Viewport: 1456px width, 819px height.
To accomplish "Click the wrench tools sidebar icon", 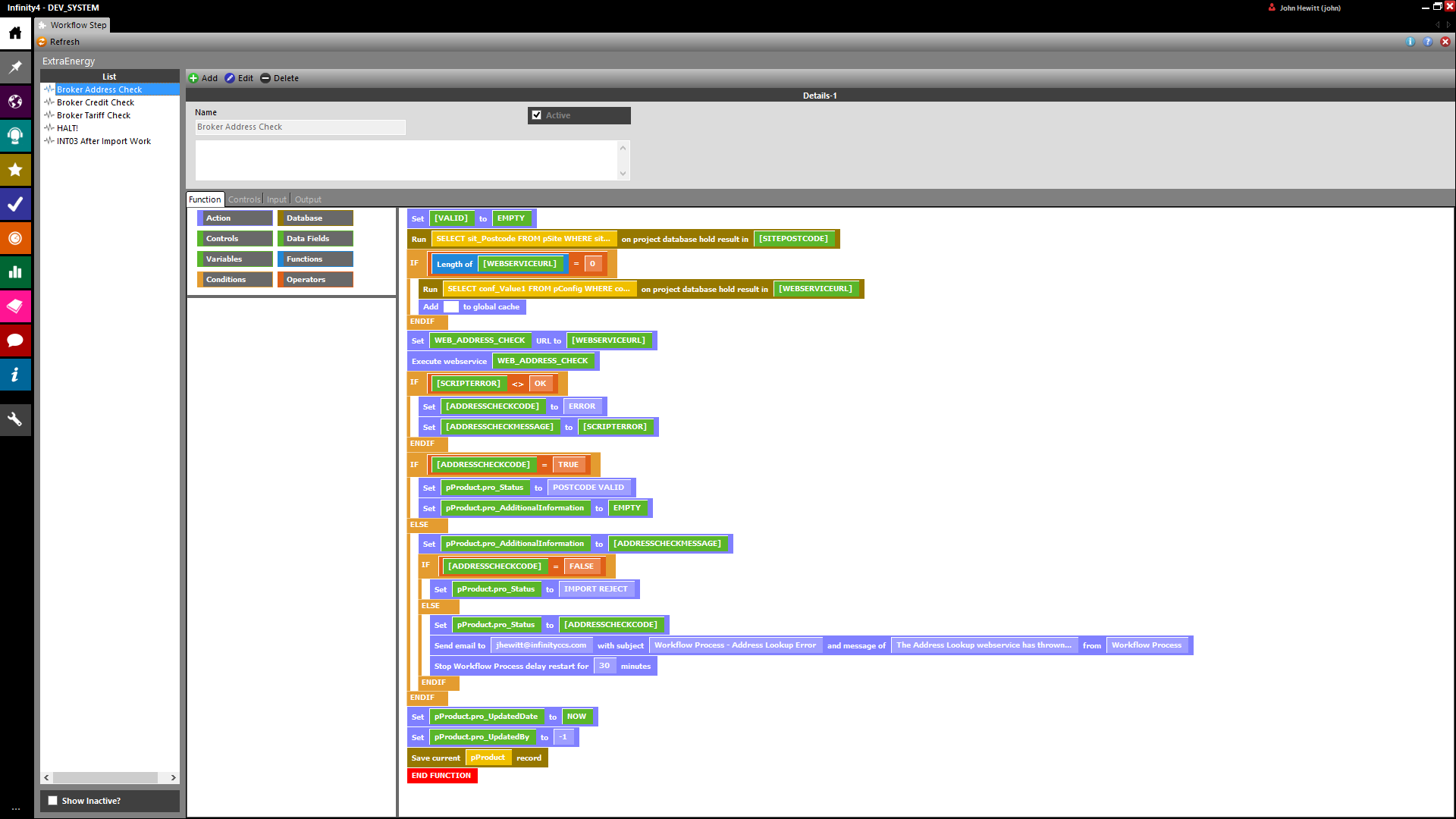I will tap(15, 419).
